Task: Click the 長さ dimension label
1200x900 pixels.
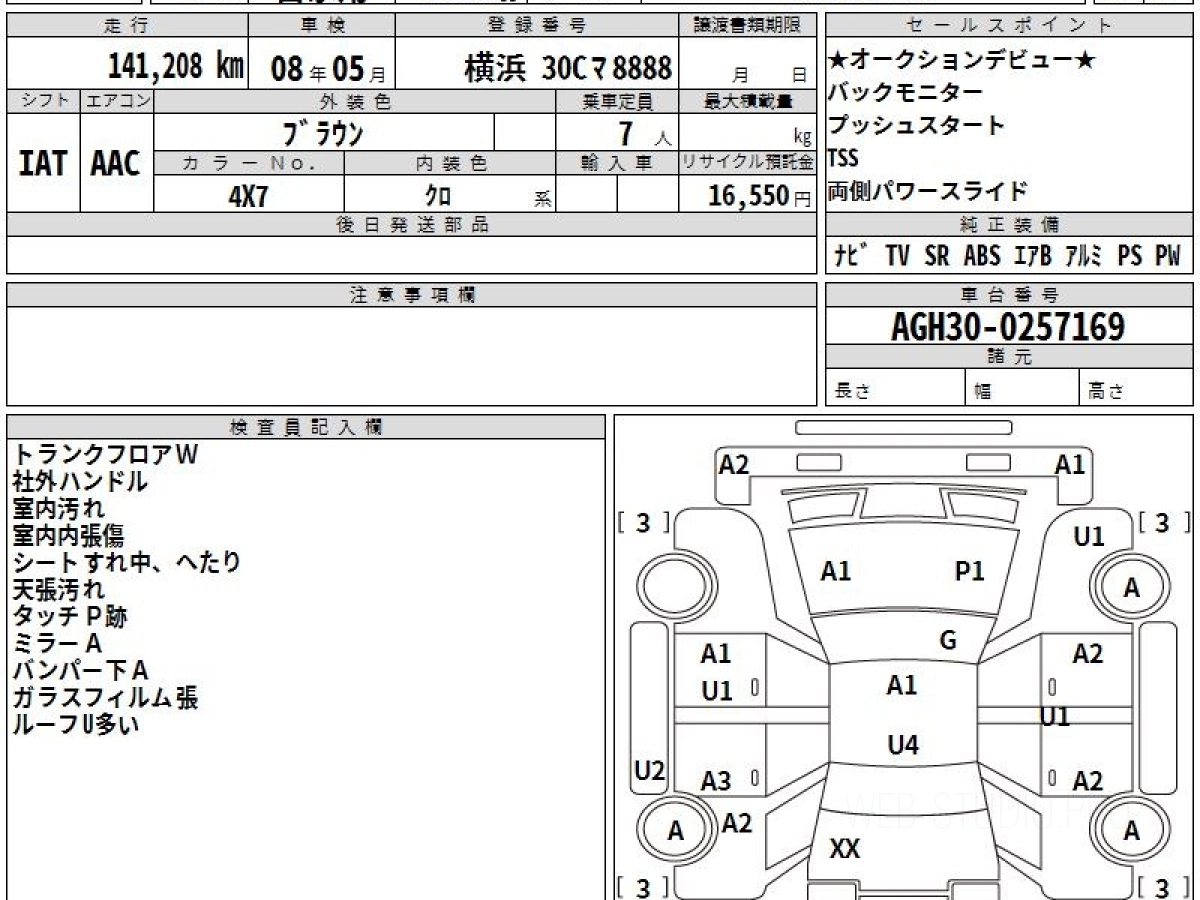Action: tap(852, 391)
